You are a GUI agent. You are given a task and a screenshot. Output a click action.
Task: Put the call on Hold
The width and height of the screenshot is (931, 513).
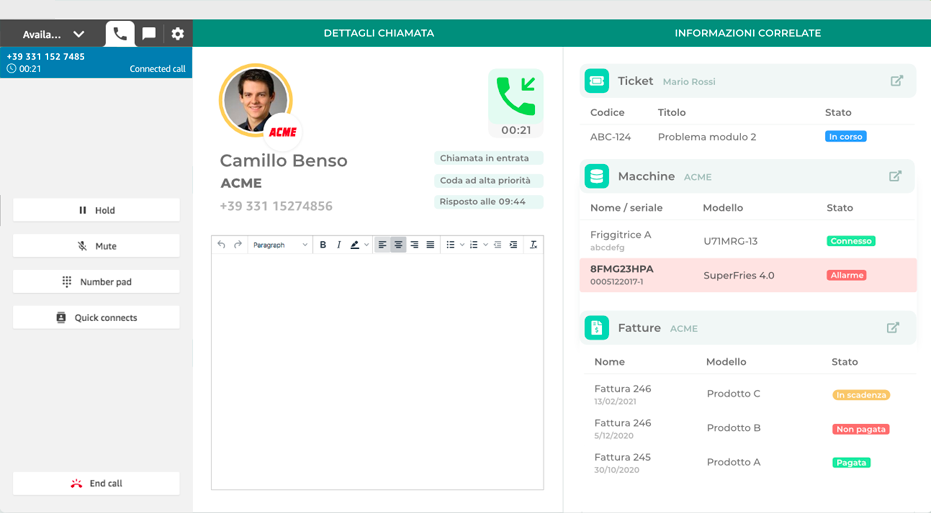96,210
